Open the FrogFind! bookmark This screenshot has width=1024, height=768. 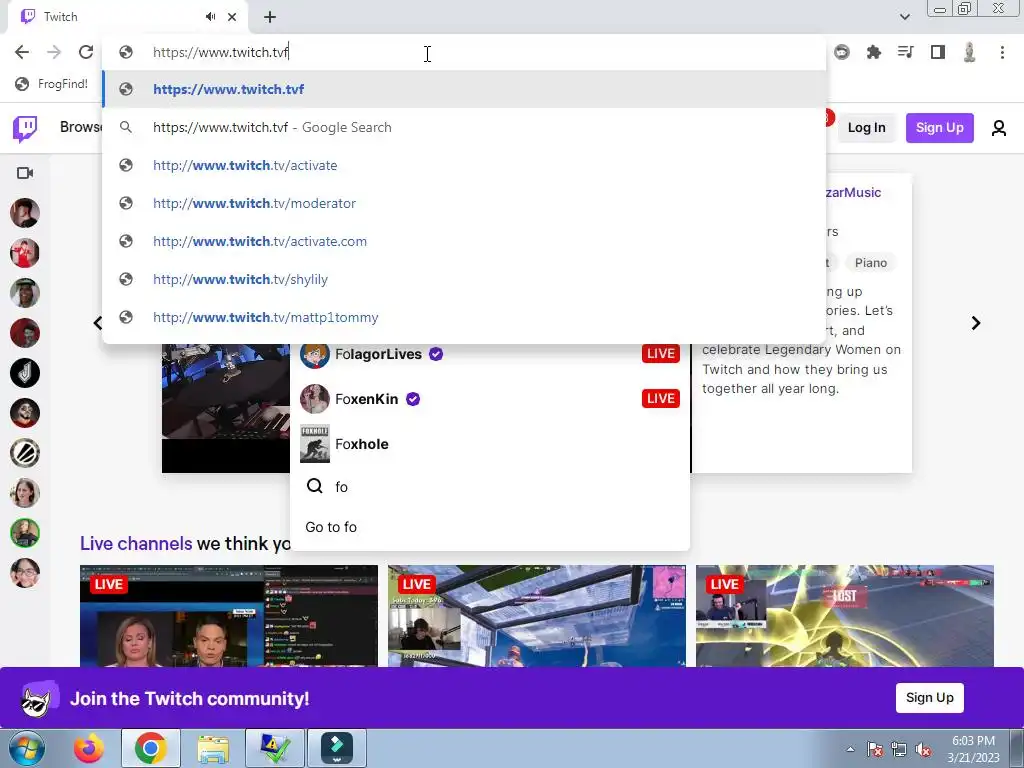52,84
